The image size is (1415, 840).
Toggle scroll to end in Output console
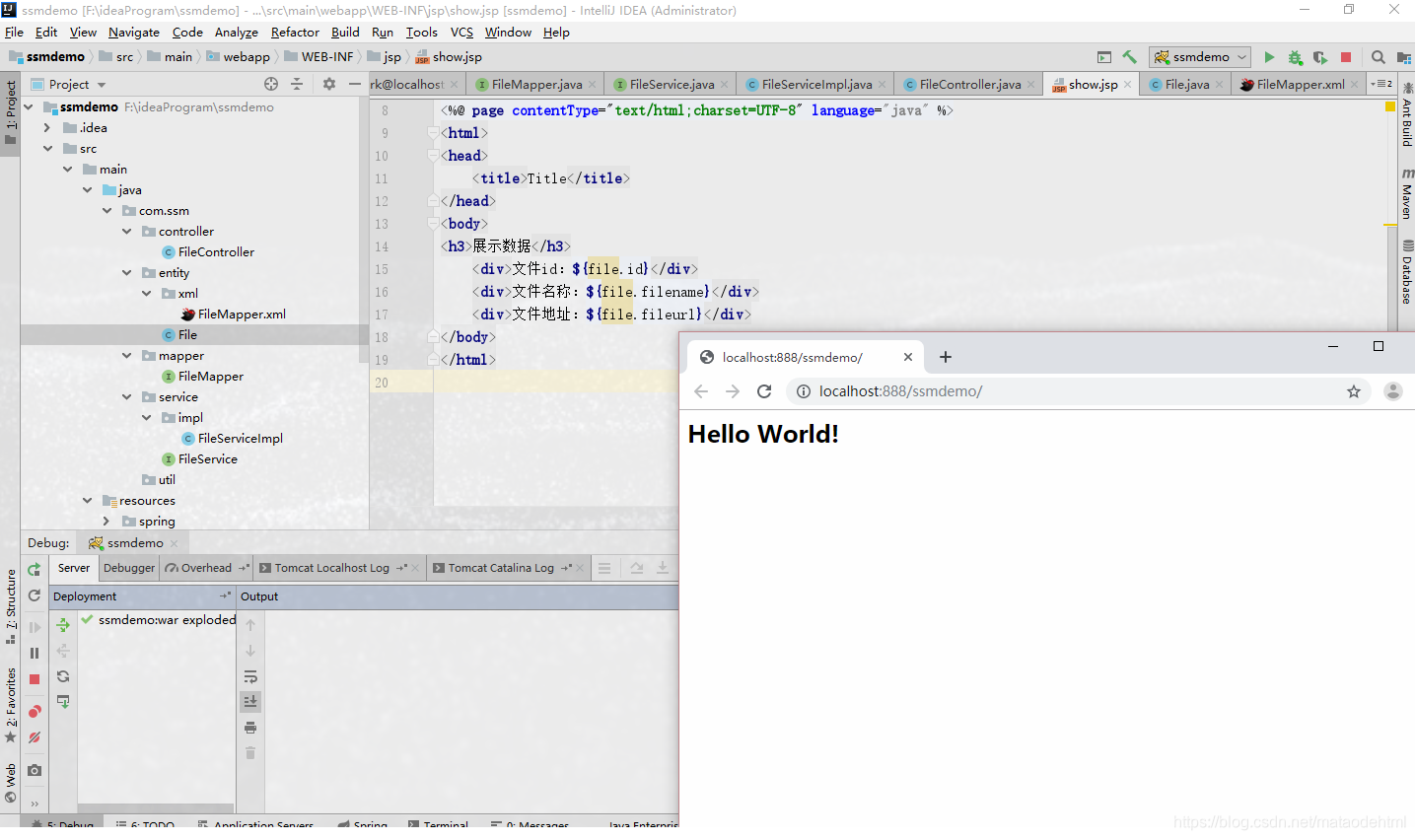pos(250,702)
